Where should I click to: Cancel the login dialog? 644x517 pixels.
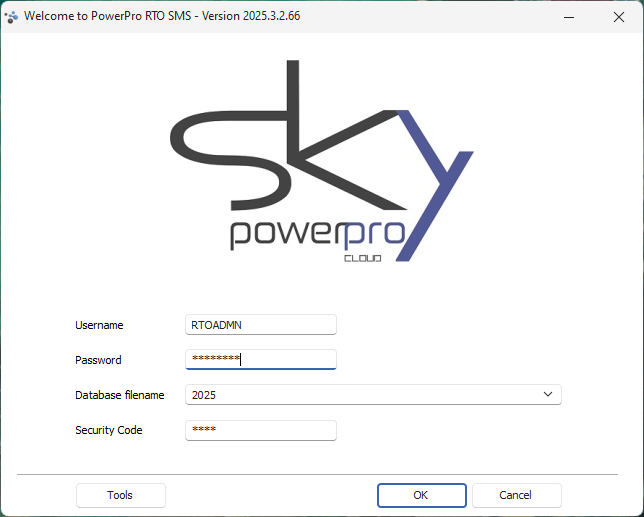[x=517, y=495]
